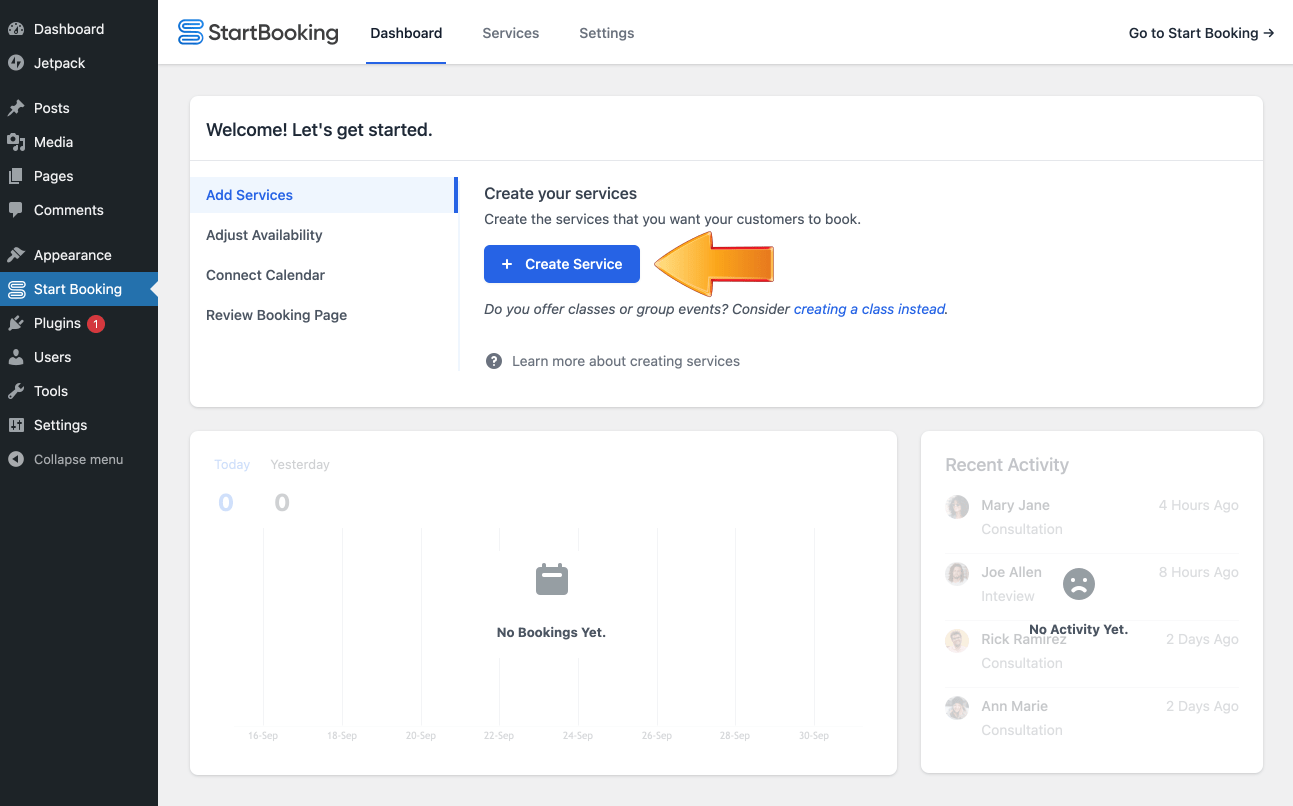Click the Comments speech bubble icon
The width and height of the screenshot is (1293, 806).
click(x=16, y=210)
